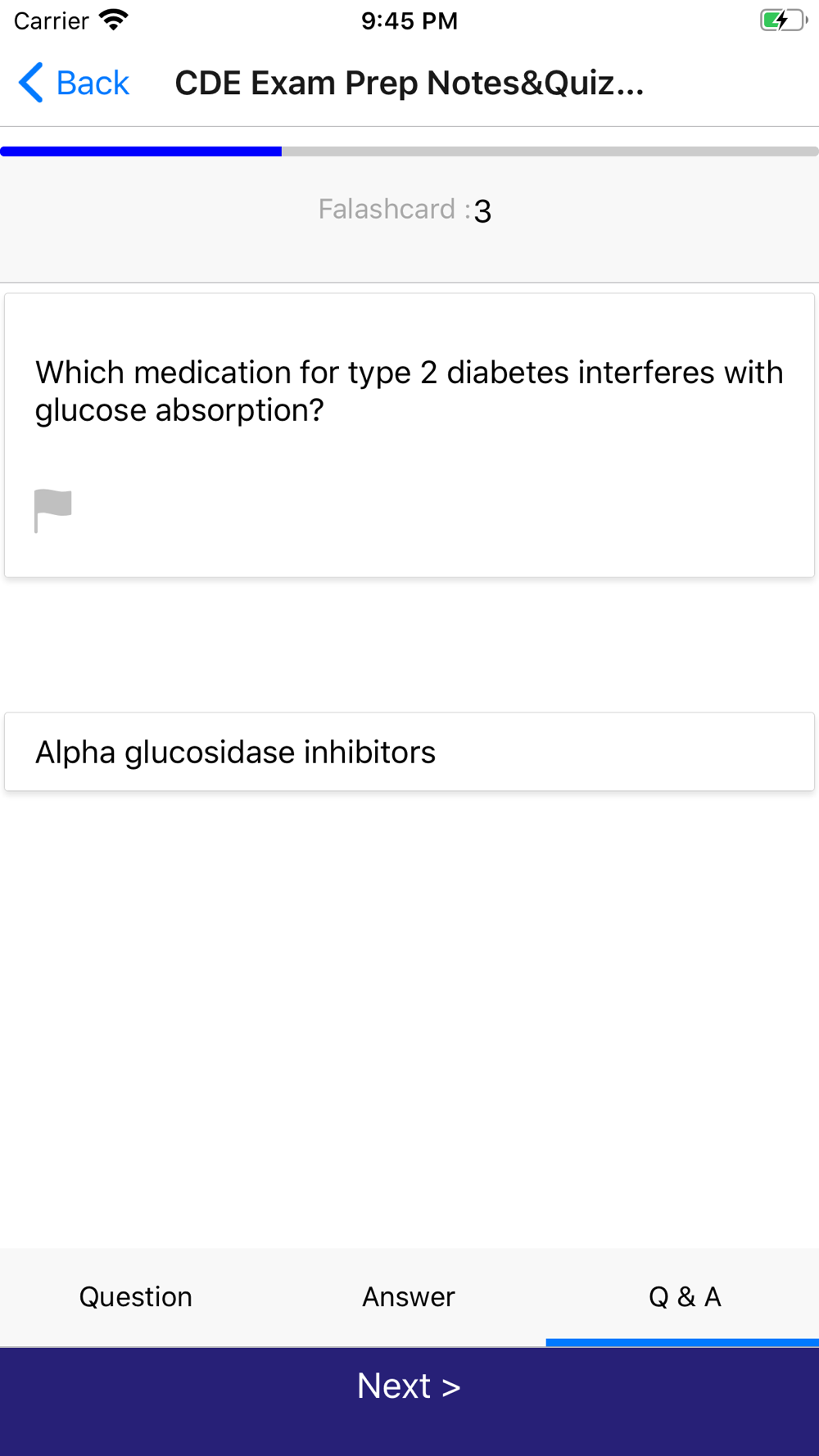The height and width of the screenshot is (1456, 819).
Task: Tap the battery charging indicator
Action: [x=784, y=20]
